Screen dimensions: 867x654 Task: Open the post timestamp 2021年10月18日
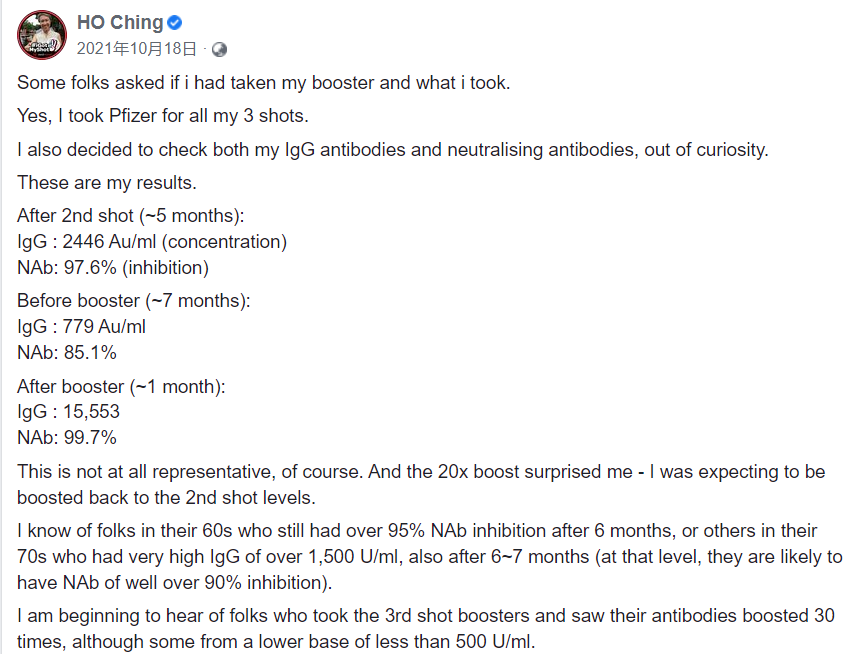(x=137, y=49)
